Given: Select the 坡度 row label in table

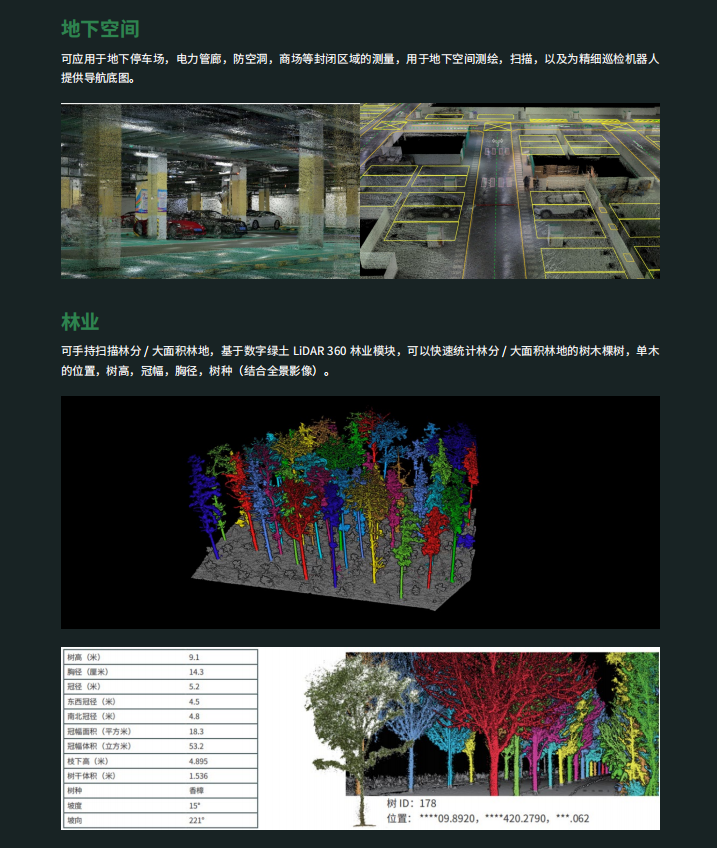Looking at the screenshot, I should (76, 805).
